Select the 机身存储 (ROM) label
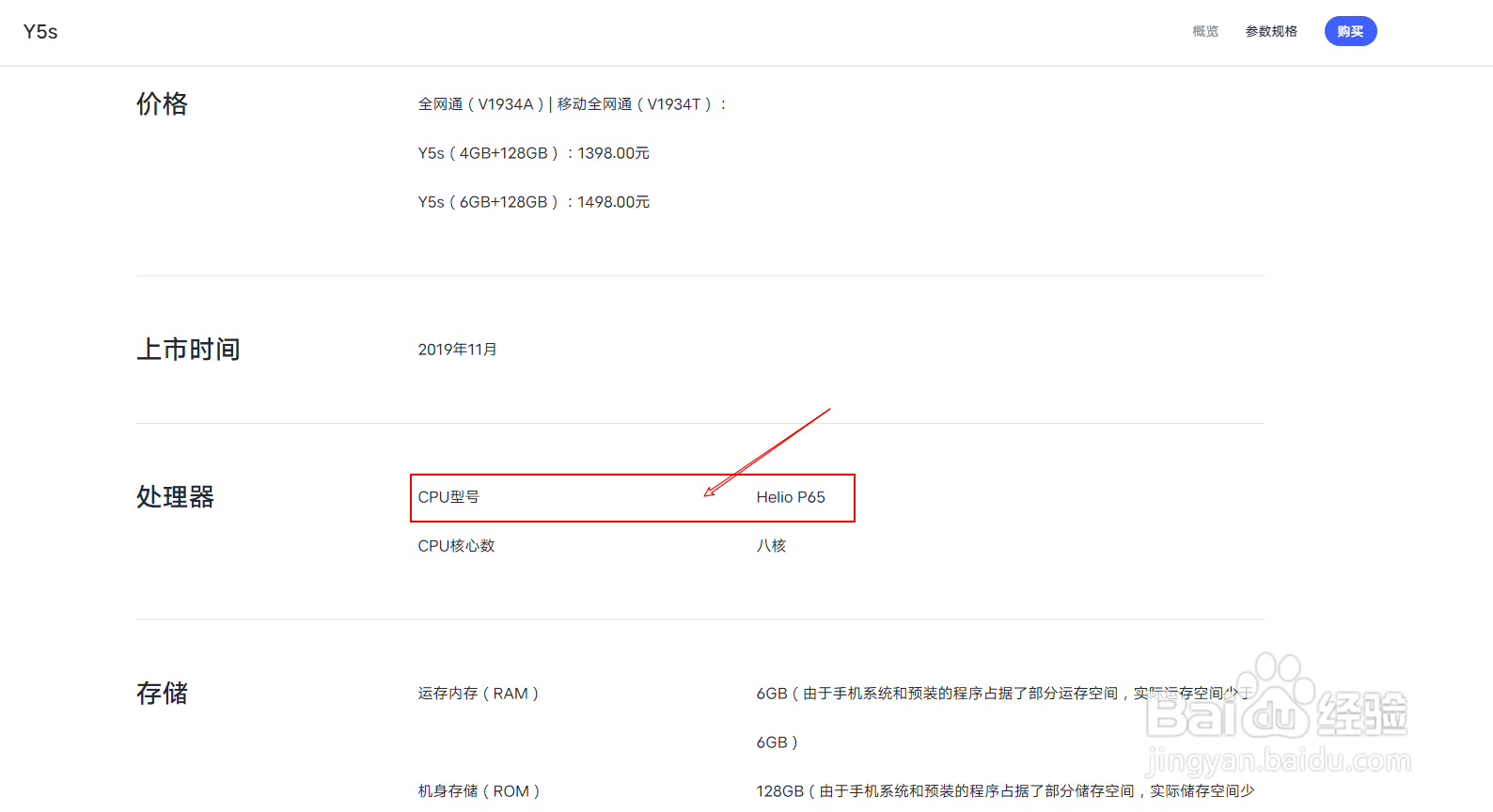1493x812 pixels. tap(479, 791)
